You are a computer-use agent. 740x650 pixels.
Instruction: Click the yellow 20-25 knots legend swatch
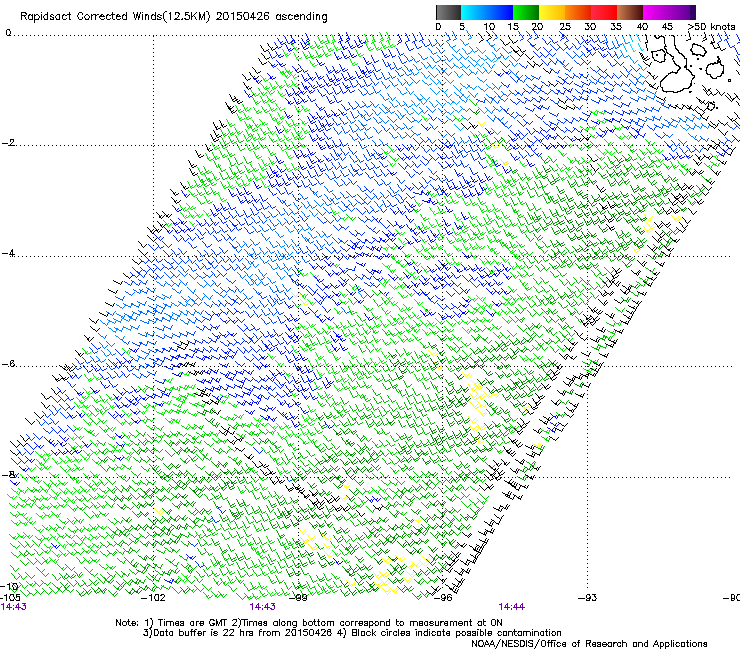pos(552,12)
